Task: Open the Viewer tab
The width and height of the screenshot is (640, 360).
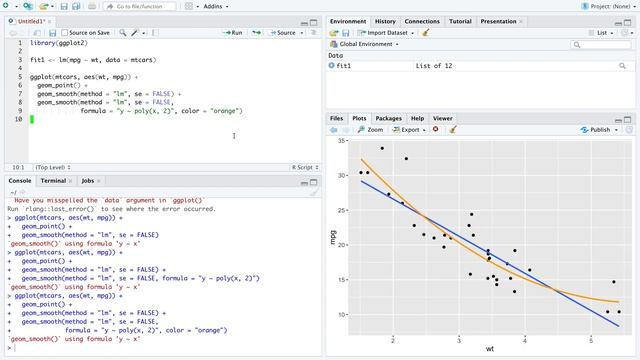Action: click(442, 118)
